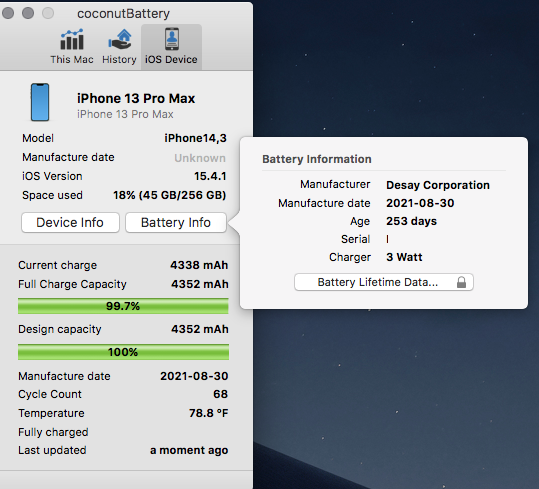
Task: Click the gray iPhone 13 Pro Max subtitle
Action: coord(125,114)
